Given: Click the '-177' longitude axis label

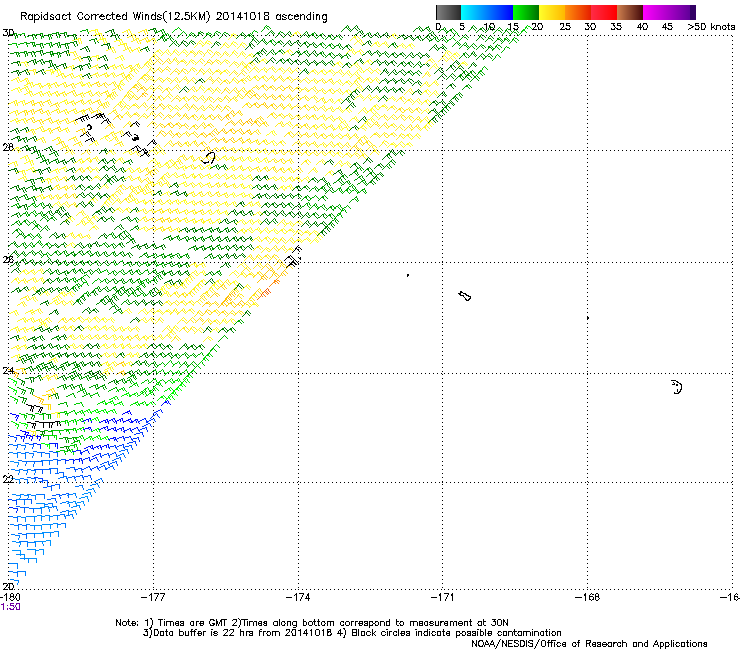Looking at the screenshot, I should click(x=153, y=597).
